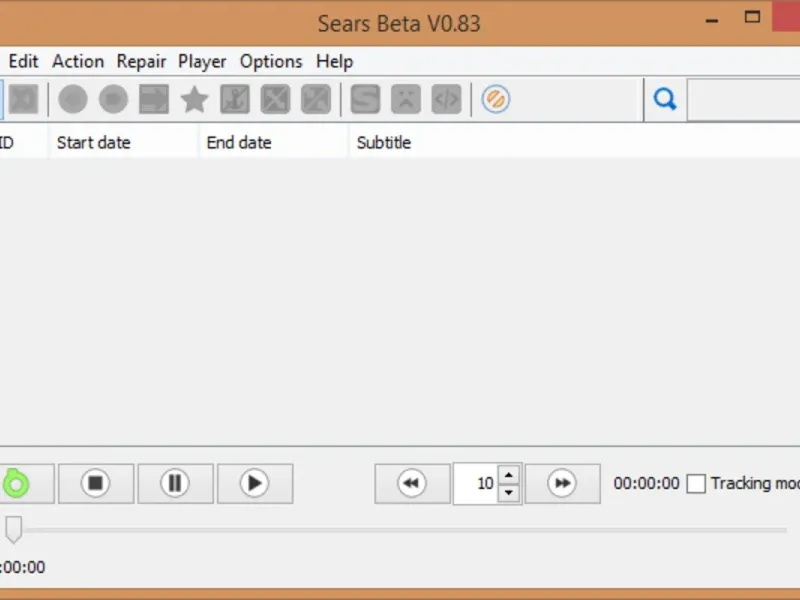Enable the Tracking mode checkbox
Viewport: 800px width, 600px height.
coord(696,484)
